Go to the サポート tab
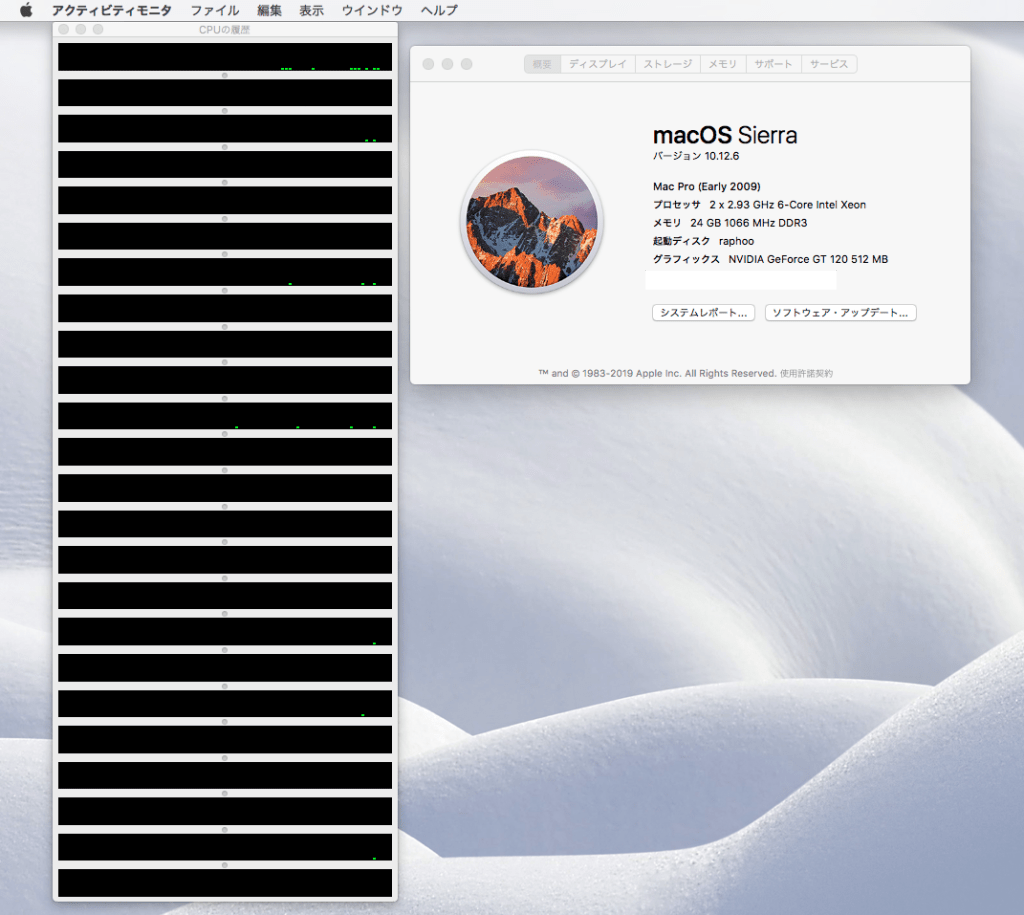Viewport: 1024px width, 915px height. pos(773,64)
